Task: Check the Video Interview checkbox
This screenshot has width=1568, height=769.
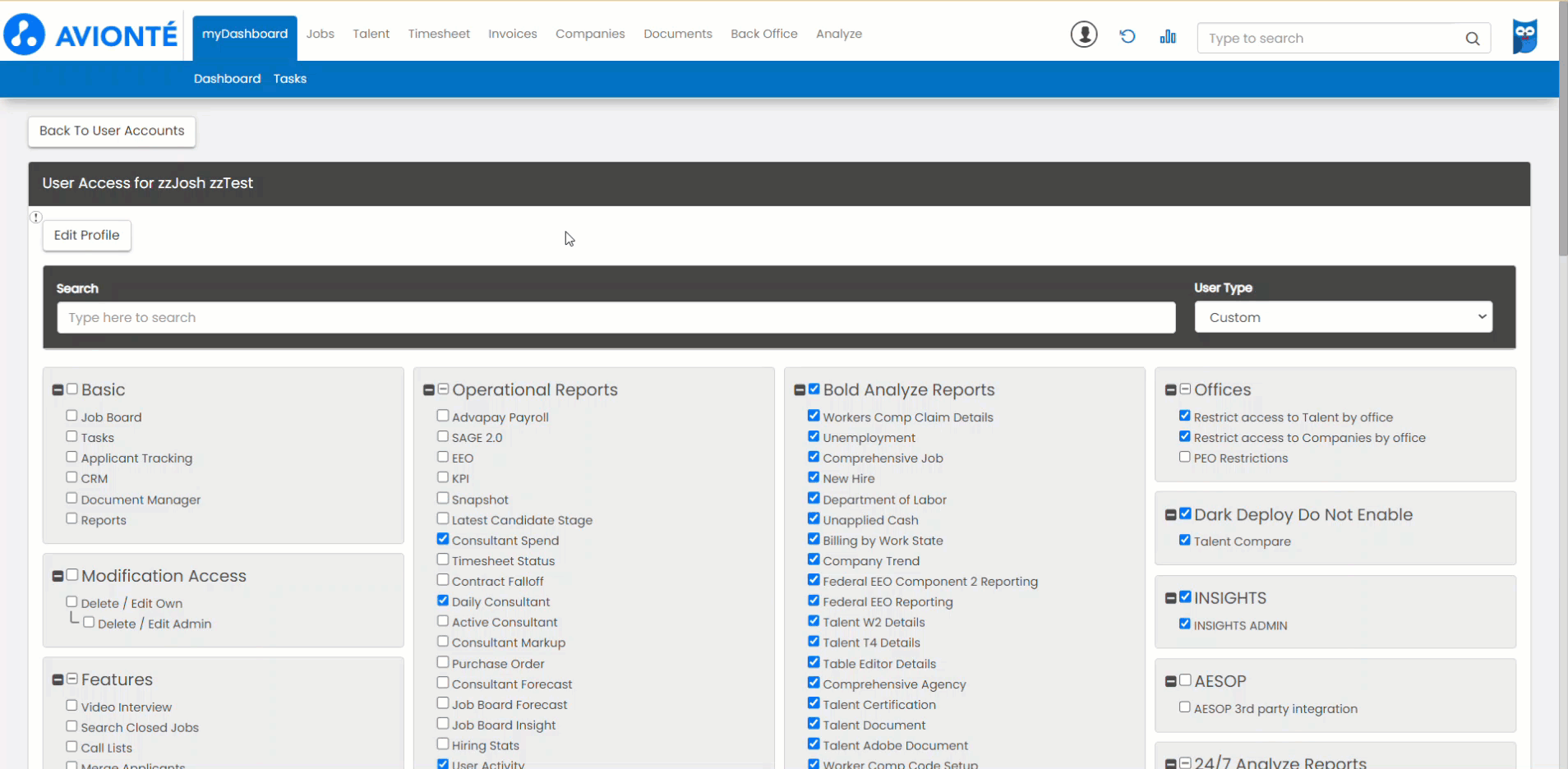Action: [71, 705]
